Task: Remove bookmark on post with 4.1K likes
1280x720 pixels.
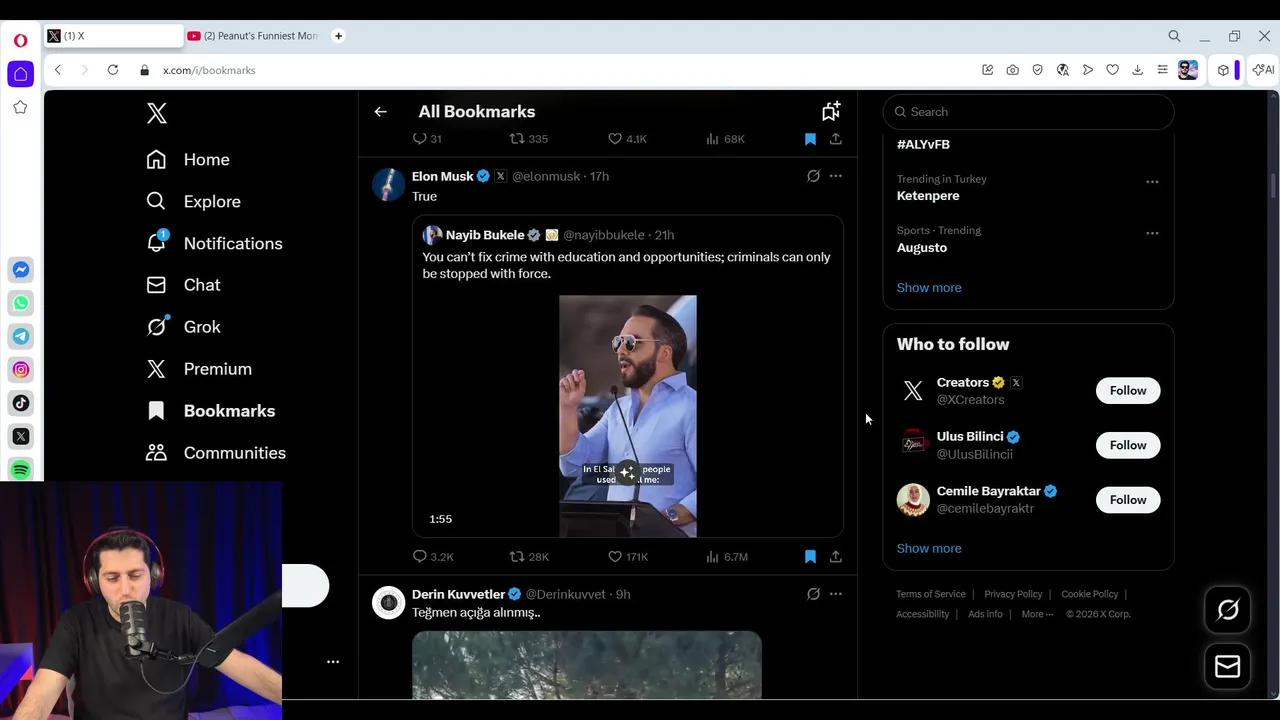Action: [x=810, y=139]
